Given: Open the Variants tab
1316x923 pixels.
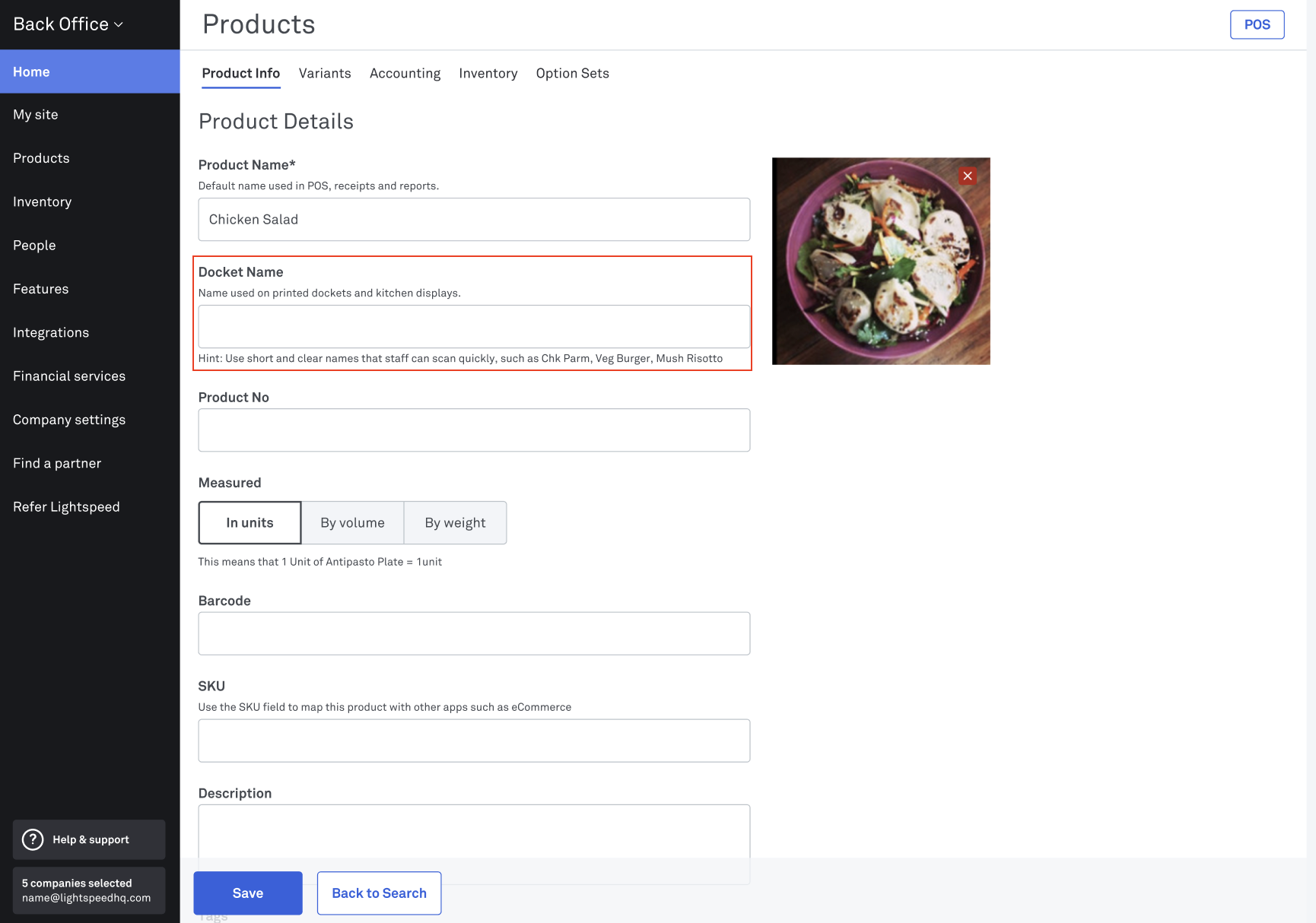Looking at the screenshot, I should click(x=325, y=74).
